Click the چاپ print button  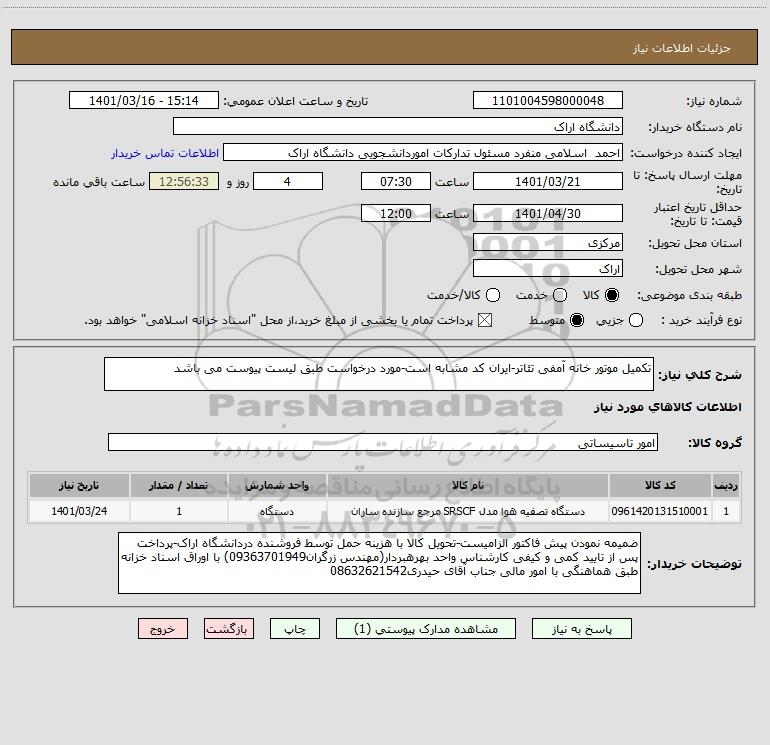click(x=295, y=629)
